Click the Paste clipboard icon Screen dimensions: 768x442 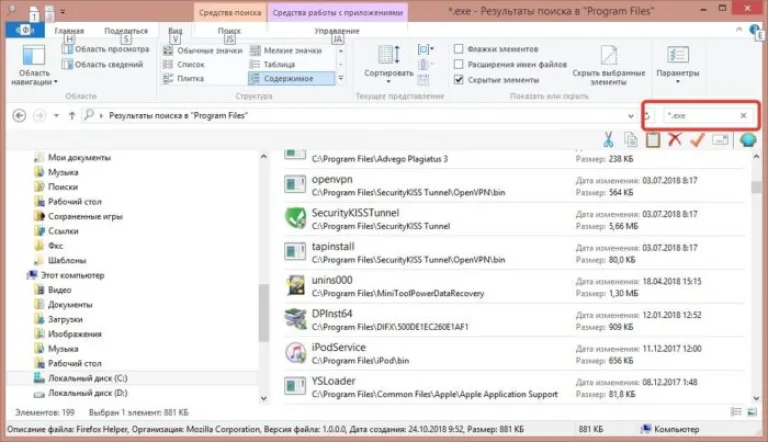pos(652,140)
